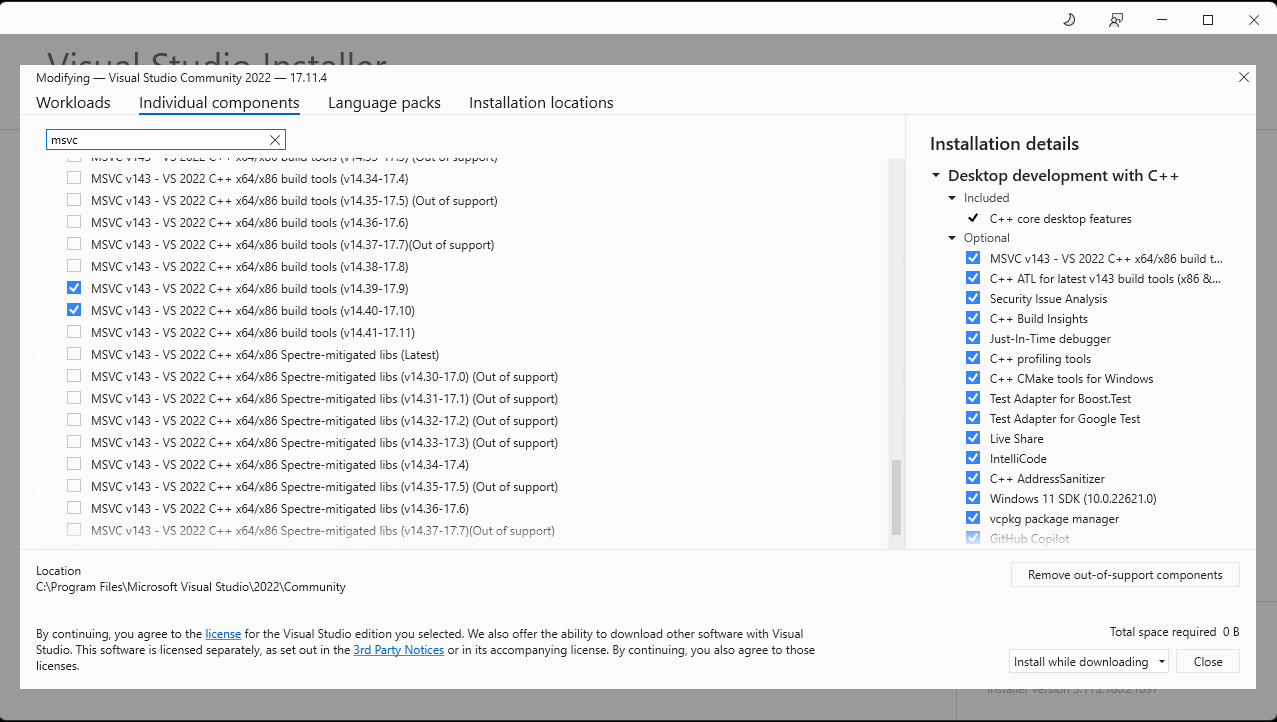Screen dimensions: 1277x722
Task: Check Spectre-mitigated libs v14.36-17.6 checkbox
Action: 74,508
